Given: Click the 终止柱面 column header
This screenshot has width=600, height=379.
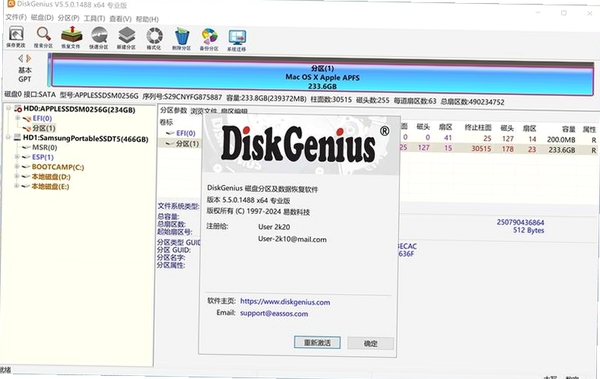Looking at the screenshot, I should pos(478,127).
